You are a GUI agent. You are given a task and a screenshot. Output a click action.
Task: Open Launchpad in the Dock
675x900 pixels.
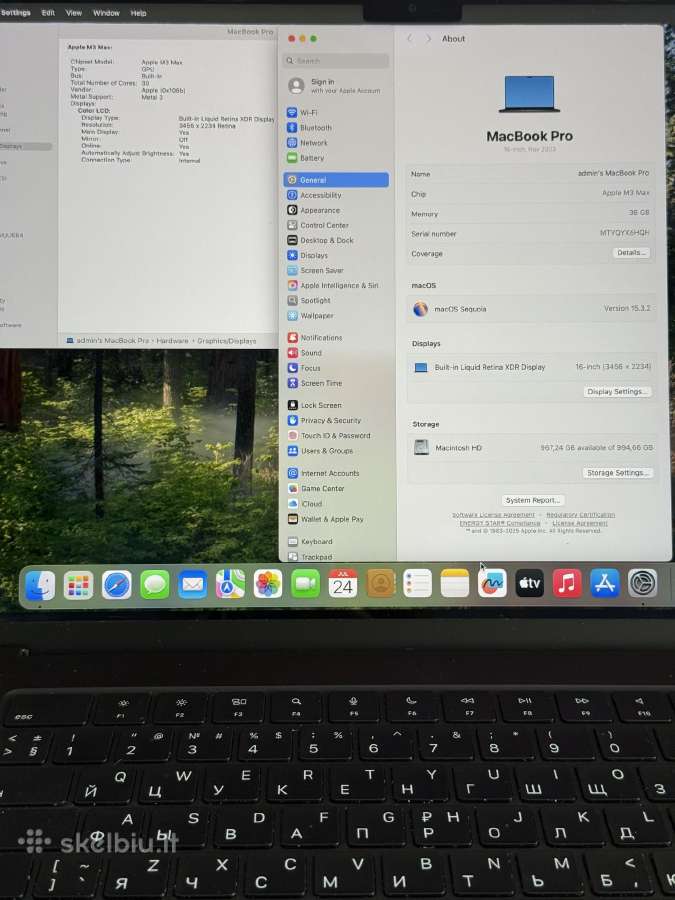pyautogui.click(x=78, y=585)
